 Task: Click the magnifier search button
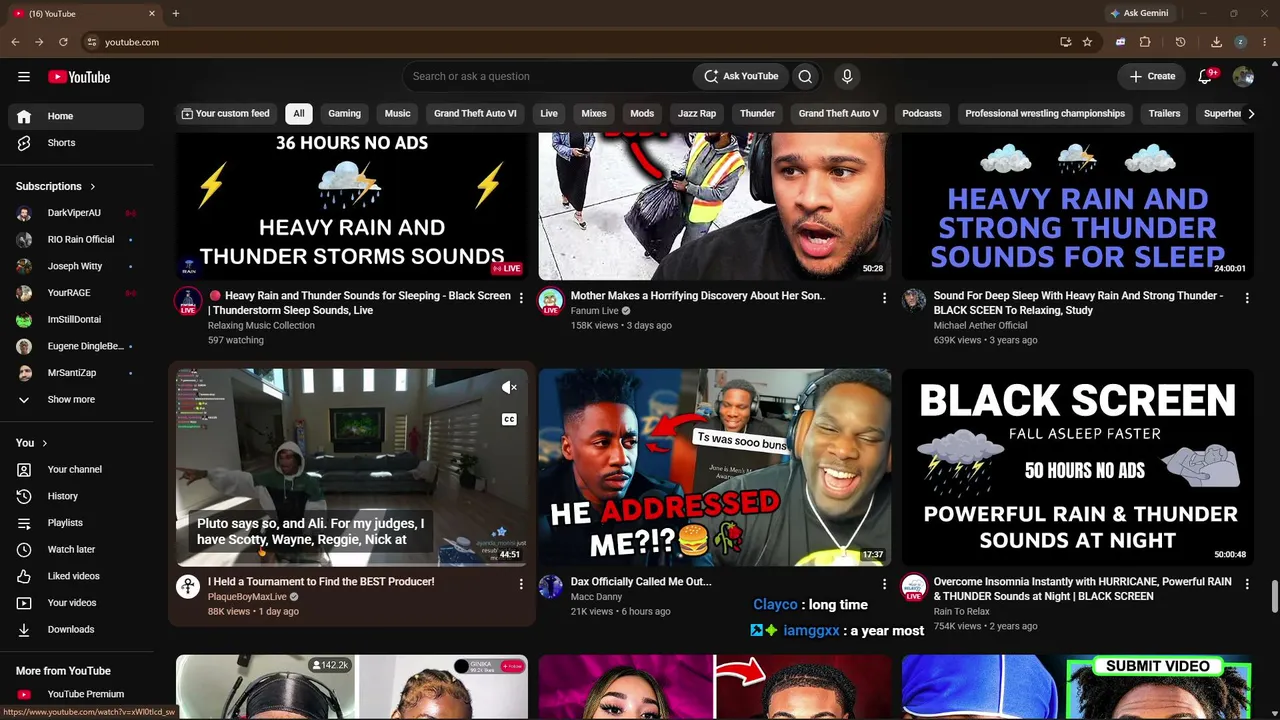[x=805, y=76]
